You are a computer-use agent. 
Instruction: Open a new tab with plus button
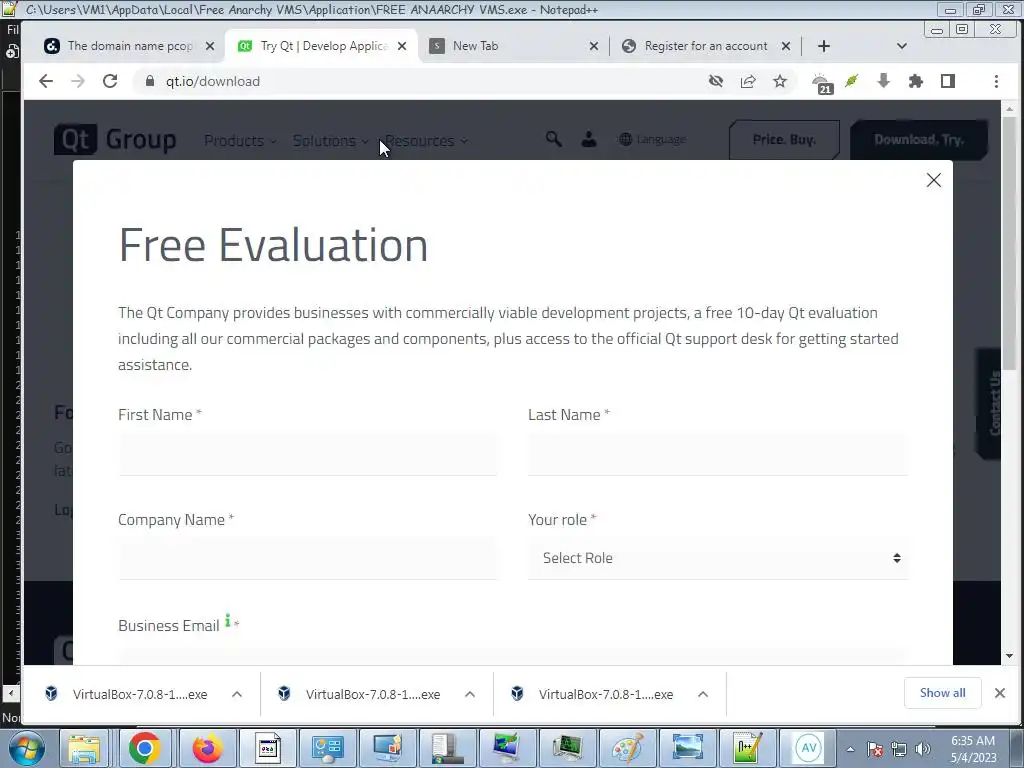[x=824, y=46]
